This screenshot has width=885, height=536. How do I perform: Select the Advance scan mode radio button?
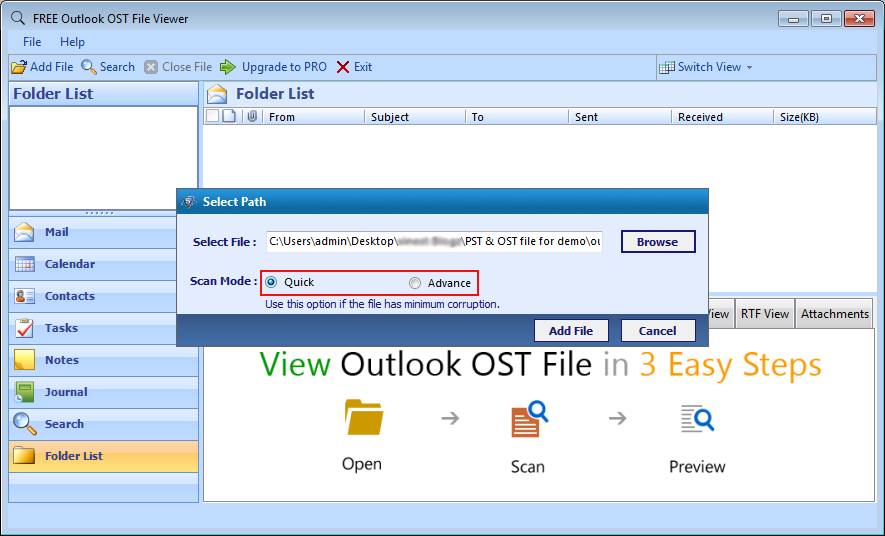point(415,283)
